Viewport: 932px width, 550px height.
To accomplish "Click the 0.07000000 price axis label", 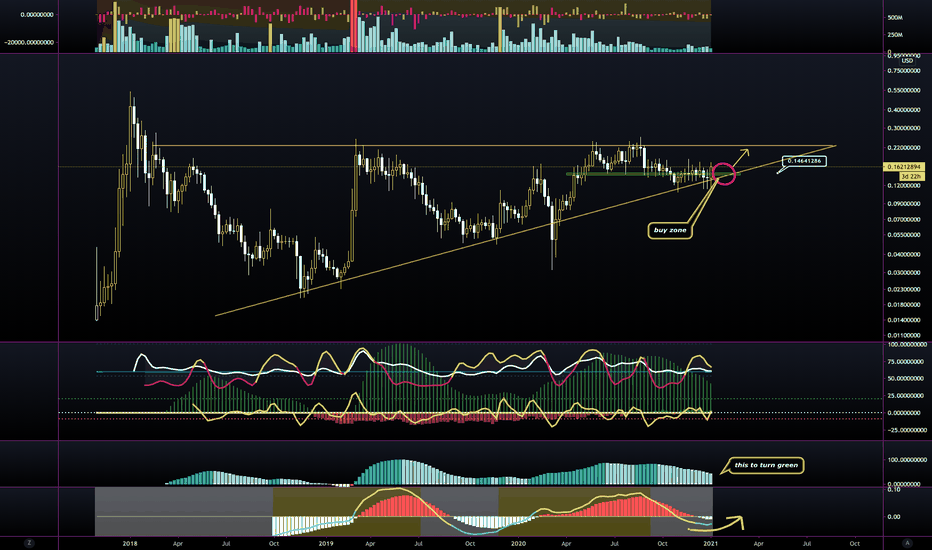I will [x=903, y=220].
